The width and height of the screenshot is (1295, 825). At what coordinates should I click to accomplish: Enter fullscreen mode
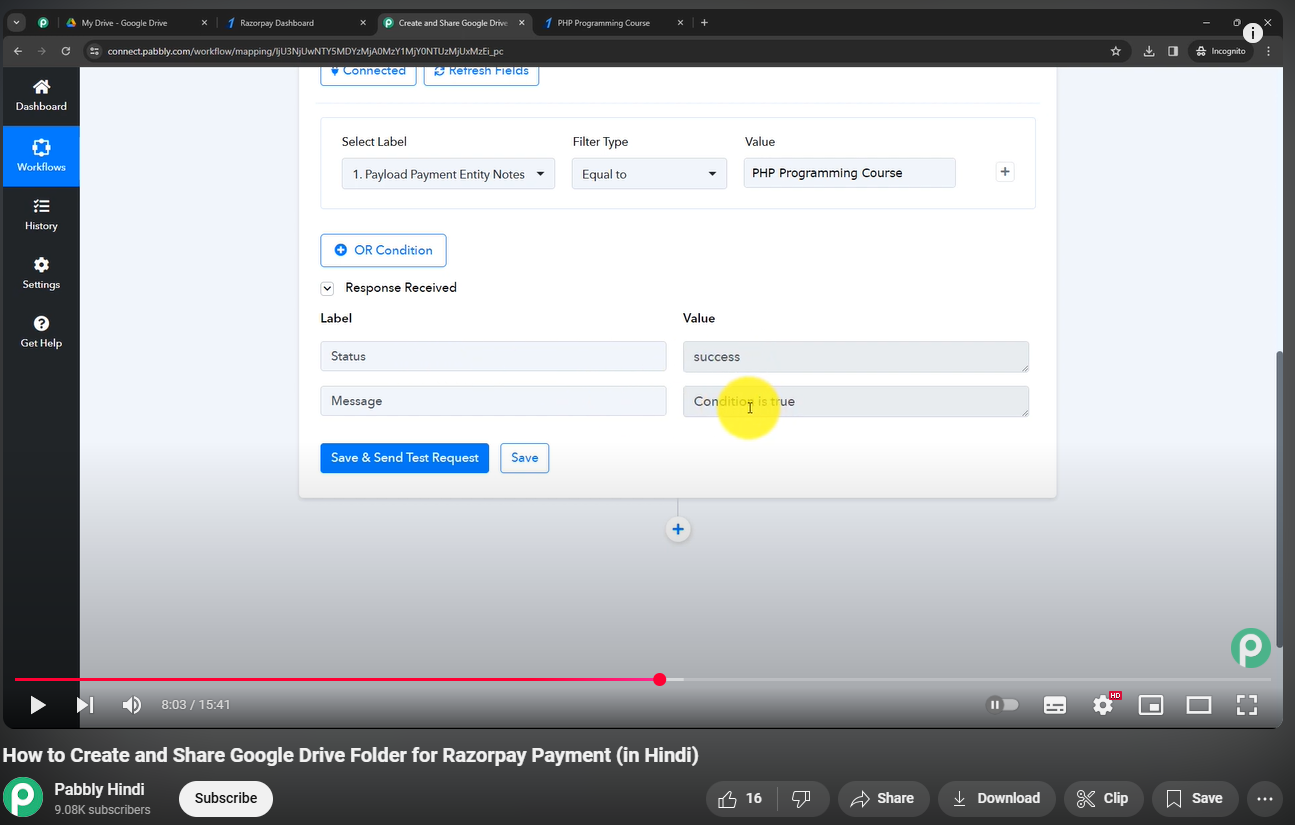click(1247, 705)
